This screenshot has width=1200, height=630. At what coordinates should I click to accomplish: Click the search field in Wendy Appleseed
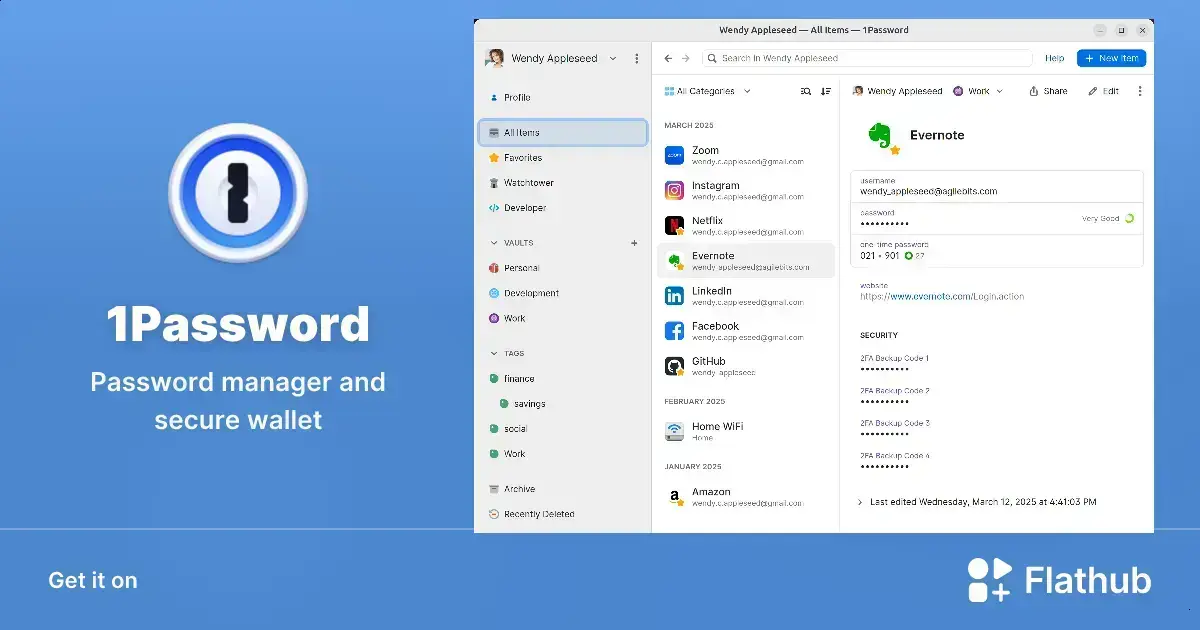coord(867,58)
